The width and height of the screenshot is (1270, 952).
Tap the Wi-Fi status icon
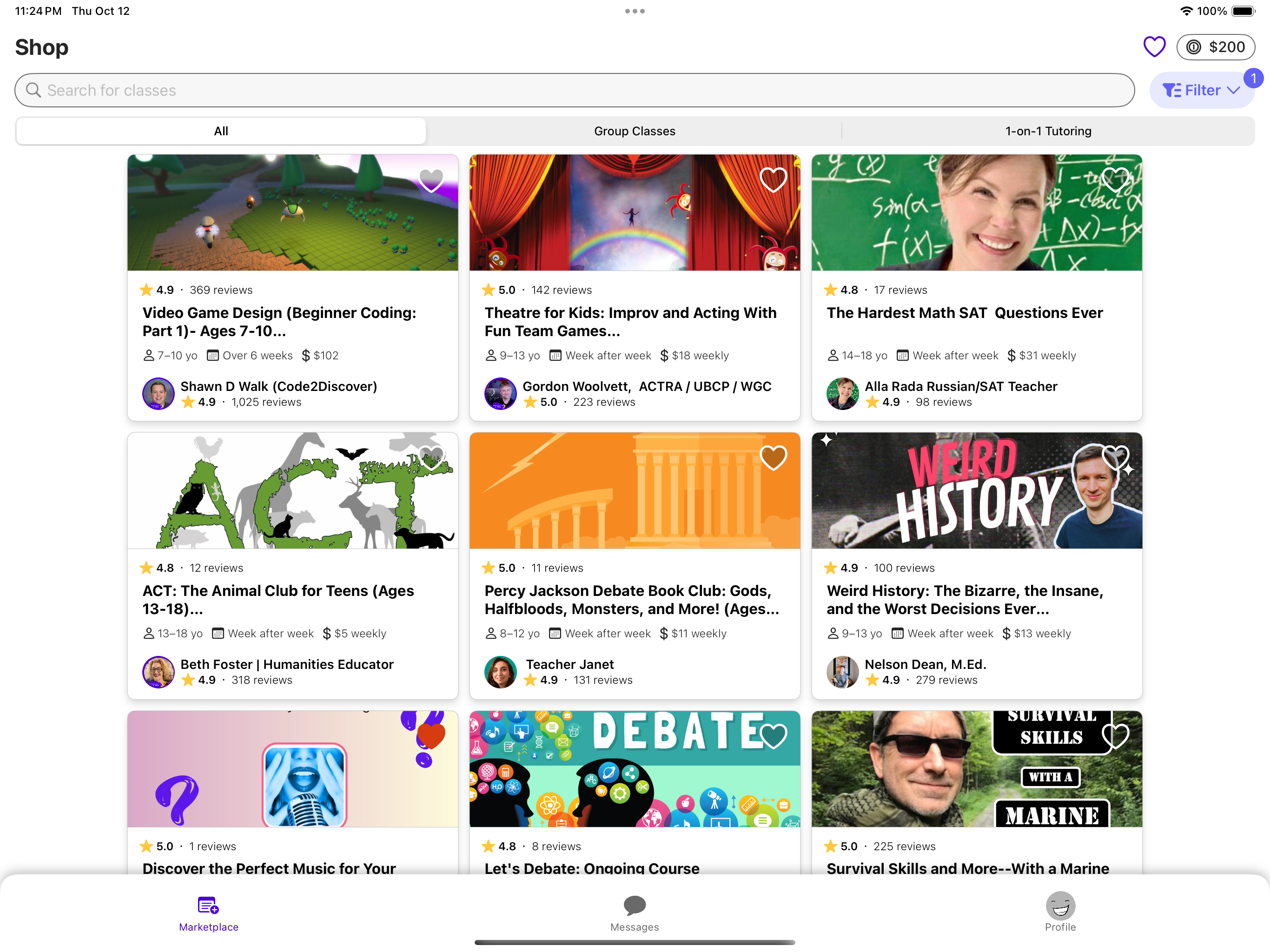pos(1186,11)
